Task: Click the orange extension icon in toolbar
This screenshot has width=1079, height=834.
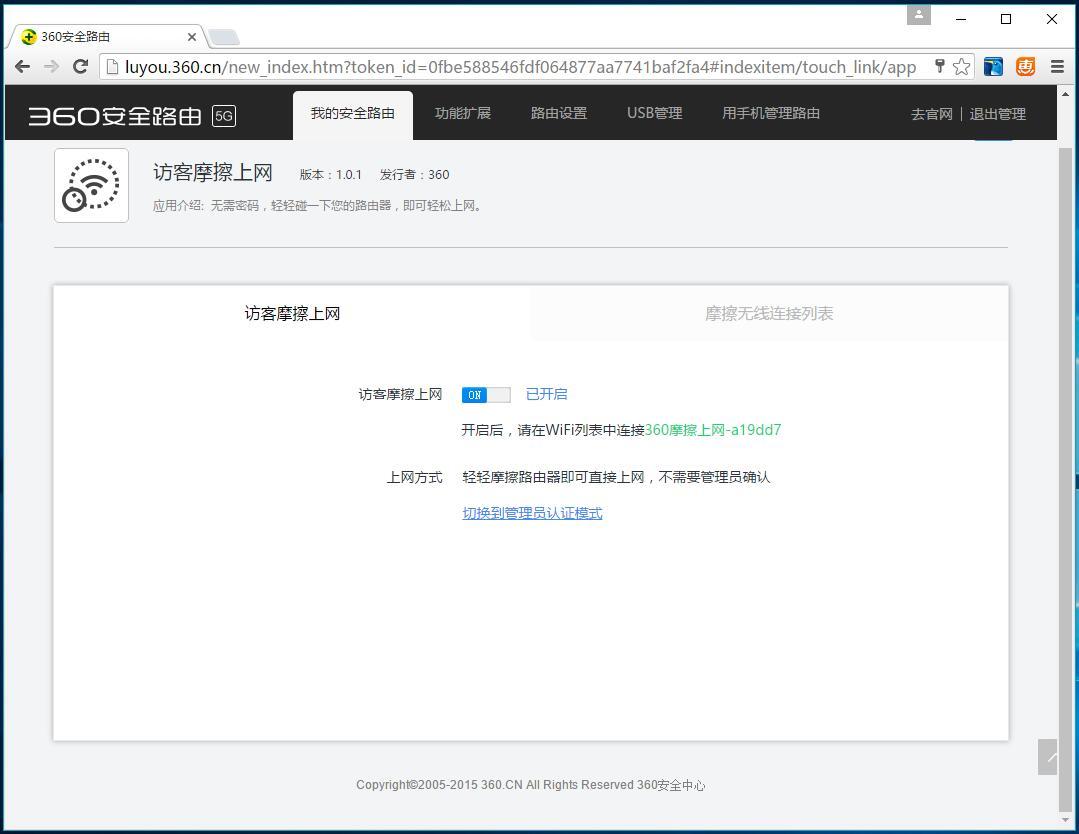Action: [x=1024, y=66]
